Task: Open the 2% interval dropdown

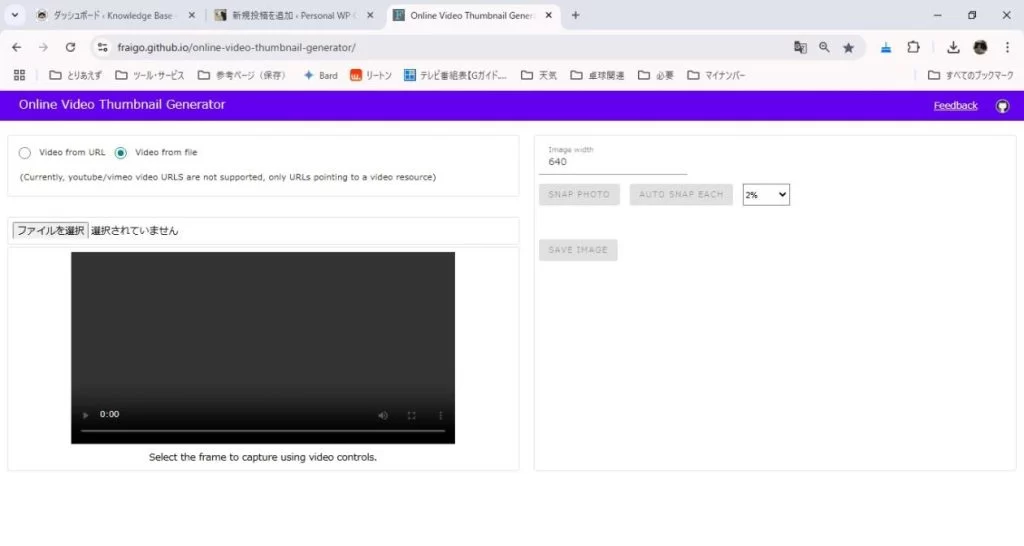Action: pyautogui.click(x=765, y=195)
